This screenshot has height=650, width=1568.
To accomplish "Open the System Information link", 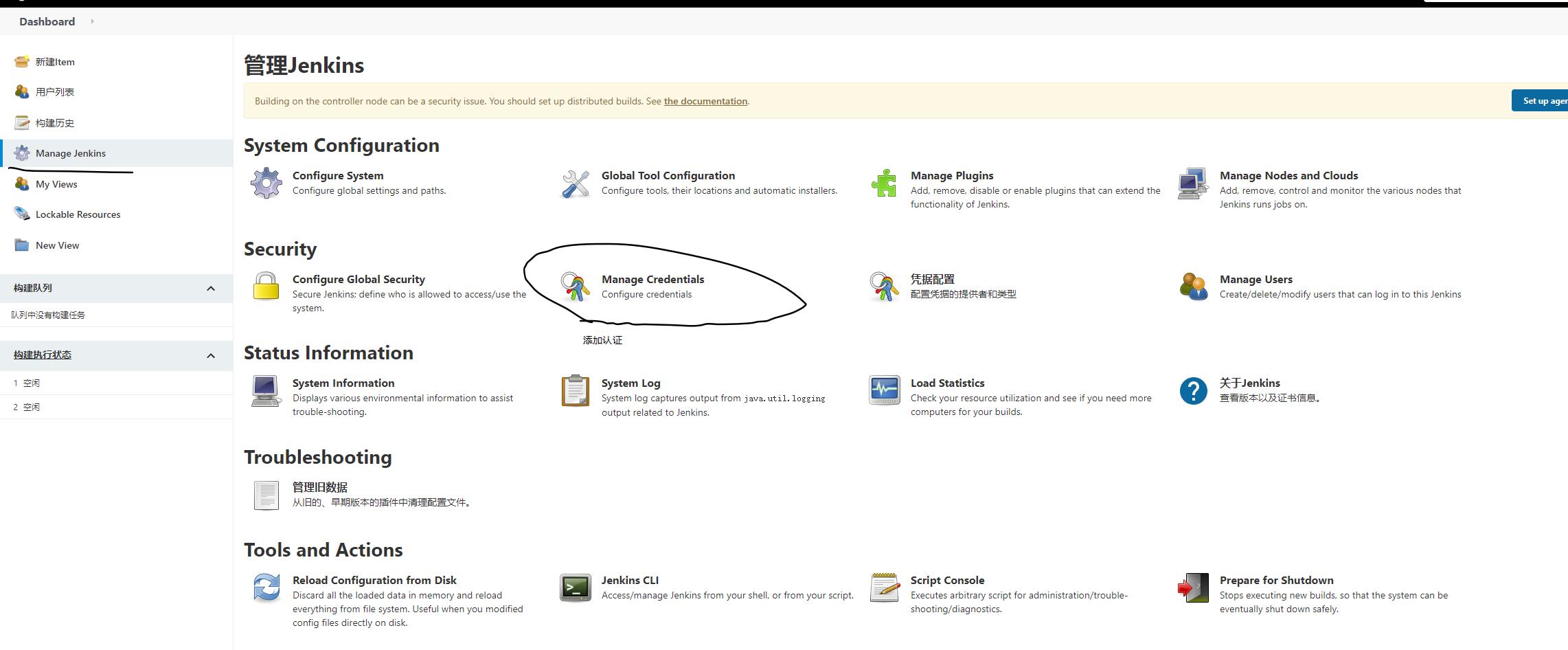I will (x=343, y=383).
